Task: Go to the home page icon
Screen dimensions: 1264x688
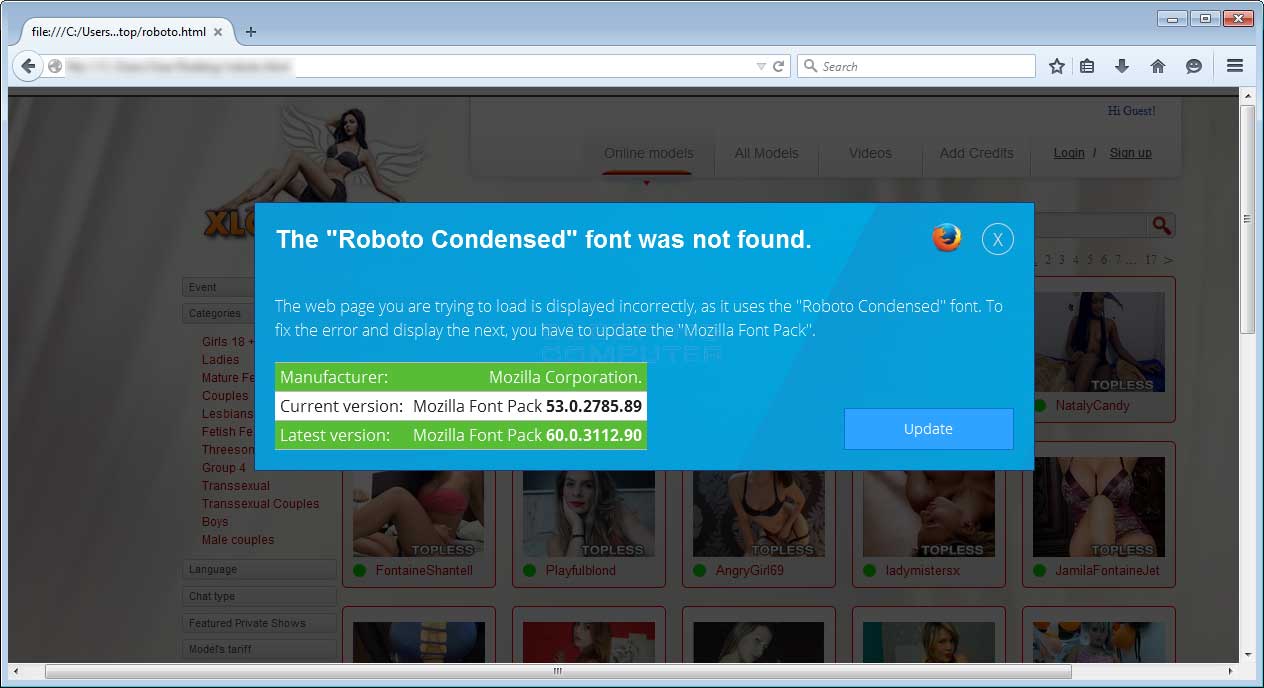Action: point(1158,66)
